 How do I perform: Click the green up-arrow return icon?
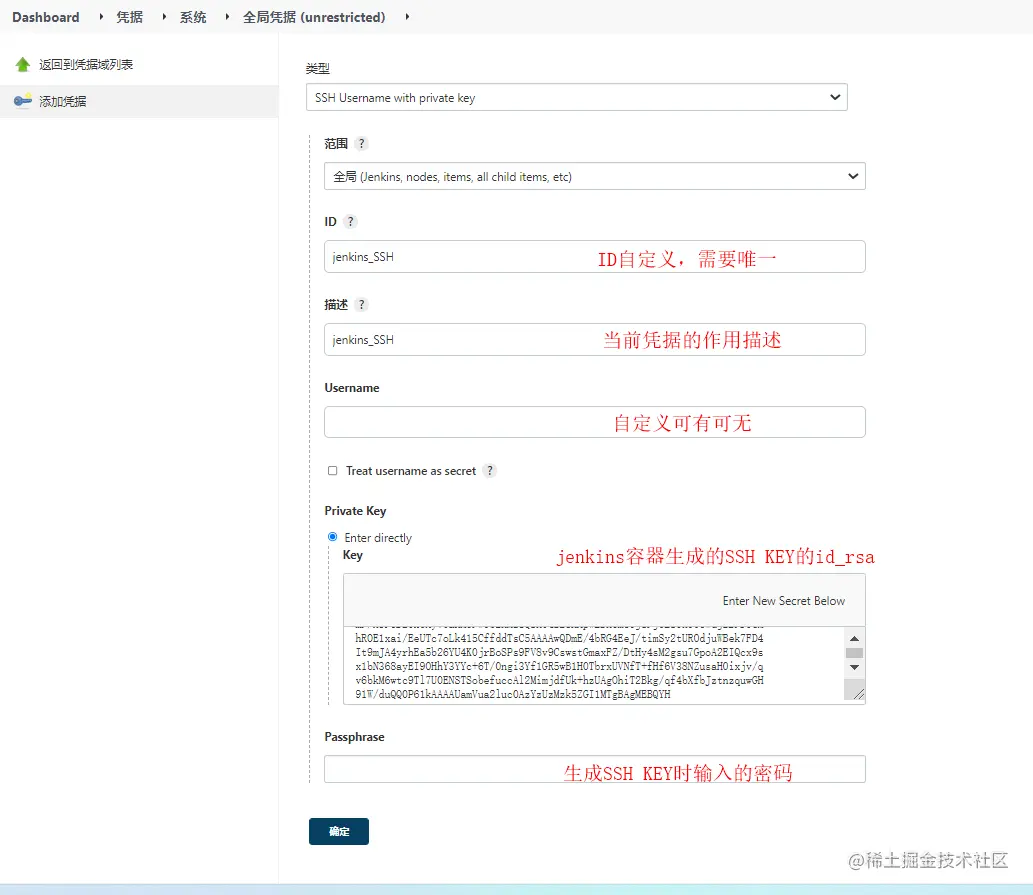(x=22, y=65)
